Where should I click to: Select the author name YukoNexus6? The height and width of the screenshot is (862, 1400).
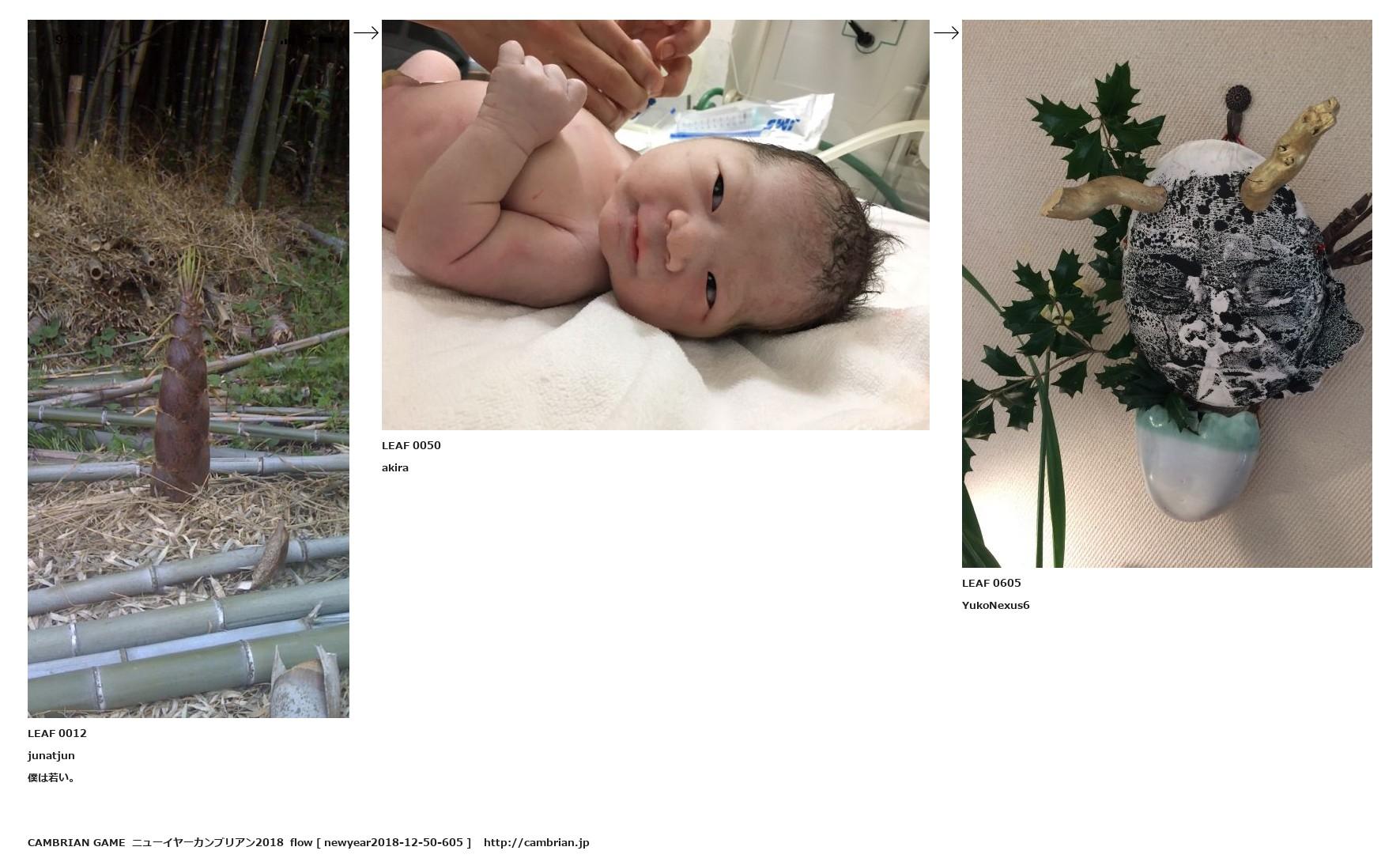[995, 605]
